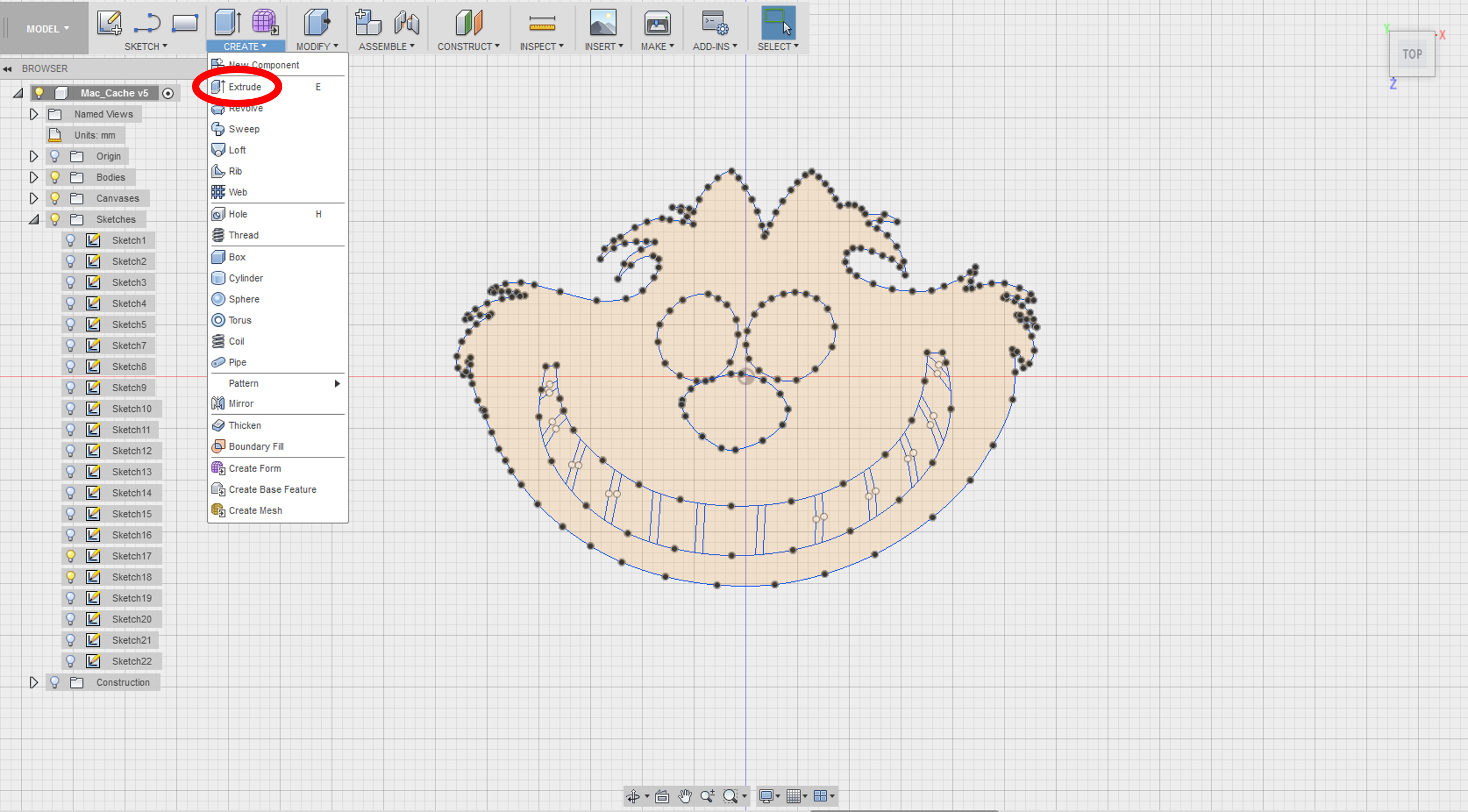Hide the Bodies folder via light bulb

click(x=54, y=177)
